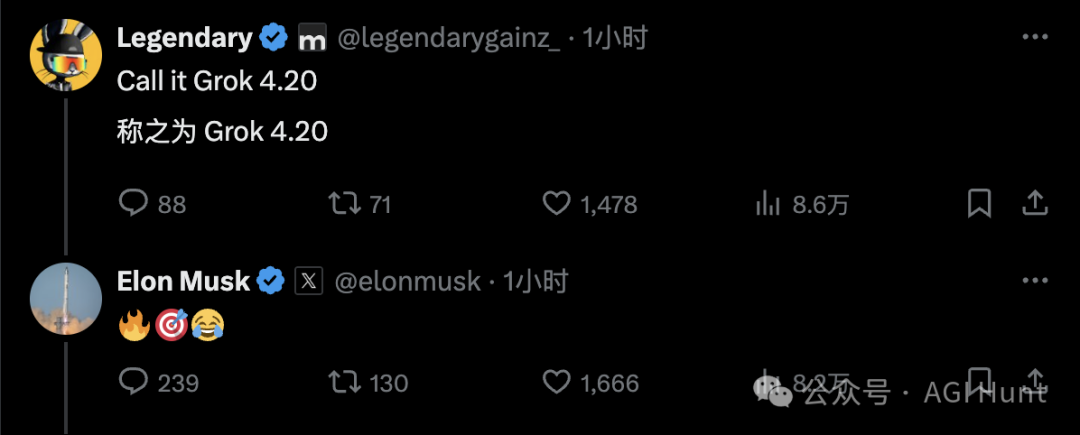Reply to Legendary's Grok 4.20 post
The width and height of the screenshot is (1080, 435).
(134, 204)
